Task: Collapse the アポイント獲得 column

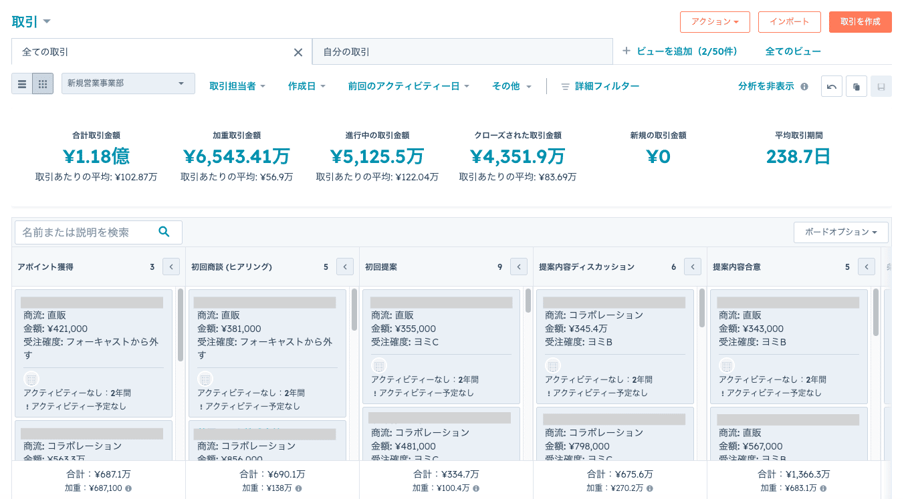Action: pos(171,267)
